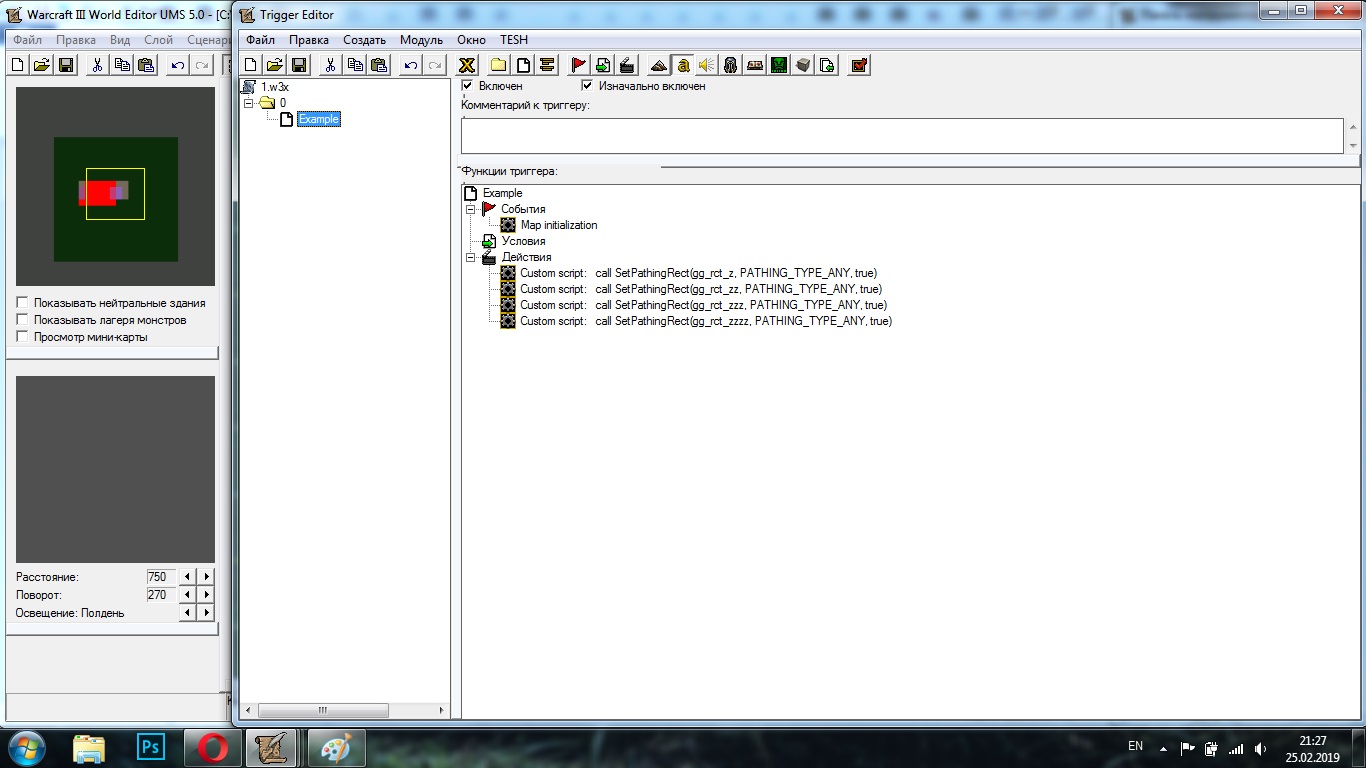Image resolution: width=1366 pixels, height=768 pixels.
Task: Select the Trigger Editor module icon (letter a)
Action: (683, 65)
